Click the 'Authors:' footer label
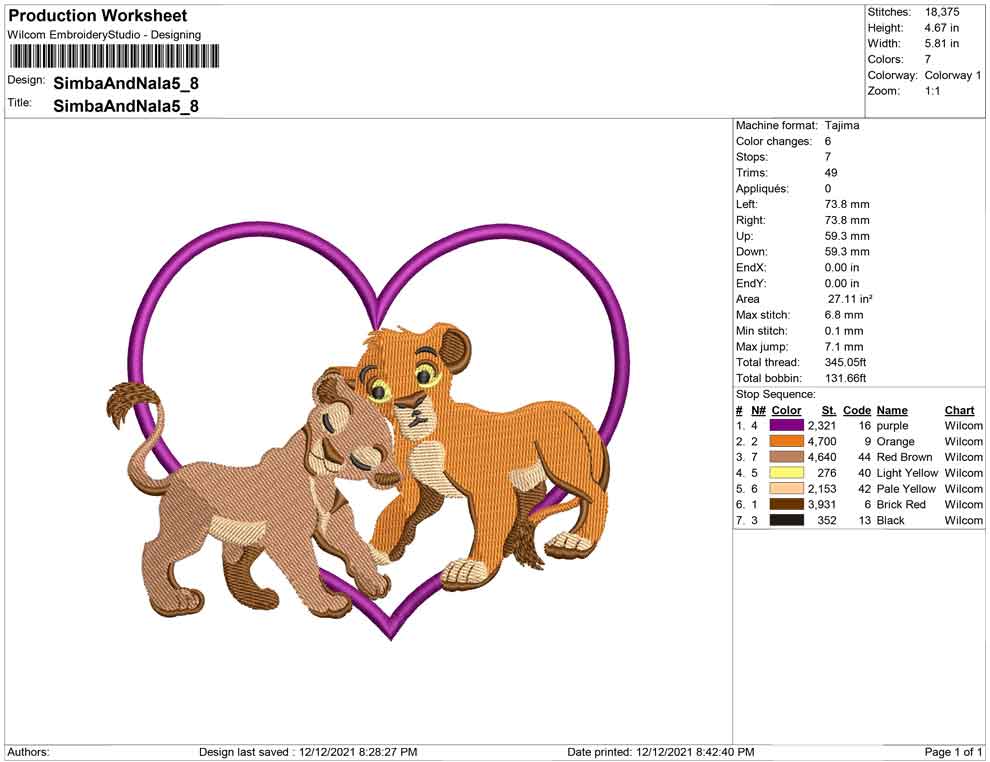The width and height of the screenshot is (990, 762). [x=28, y=752]
